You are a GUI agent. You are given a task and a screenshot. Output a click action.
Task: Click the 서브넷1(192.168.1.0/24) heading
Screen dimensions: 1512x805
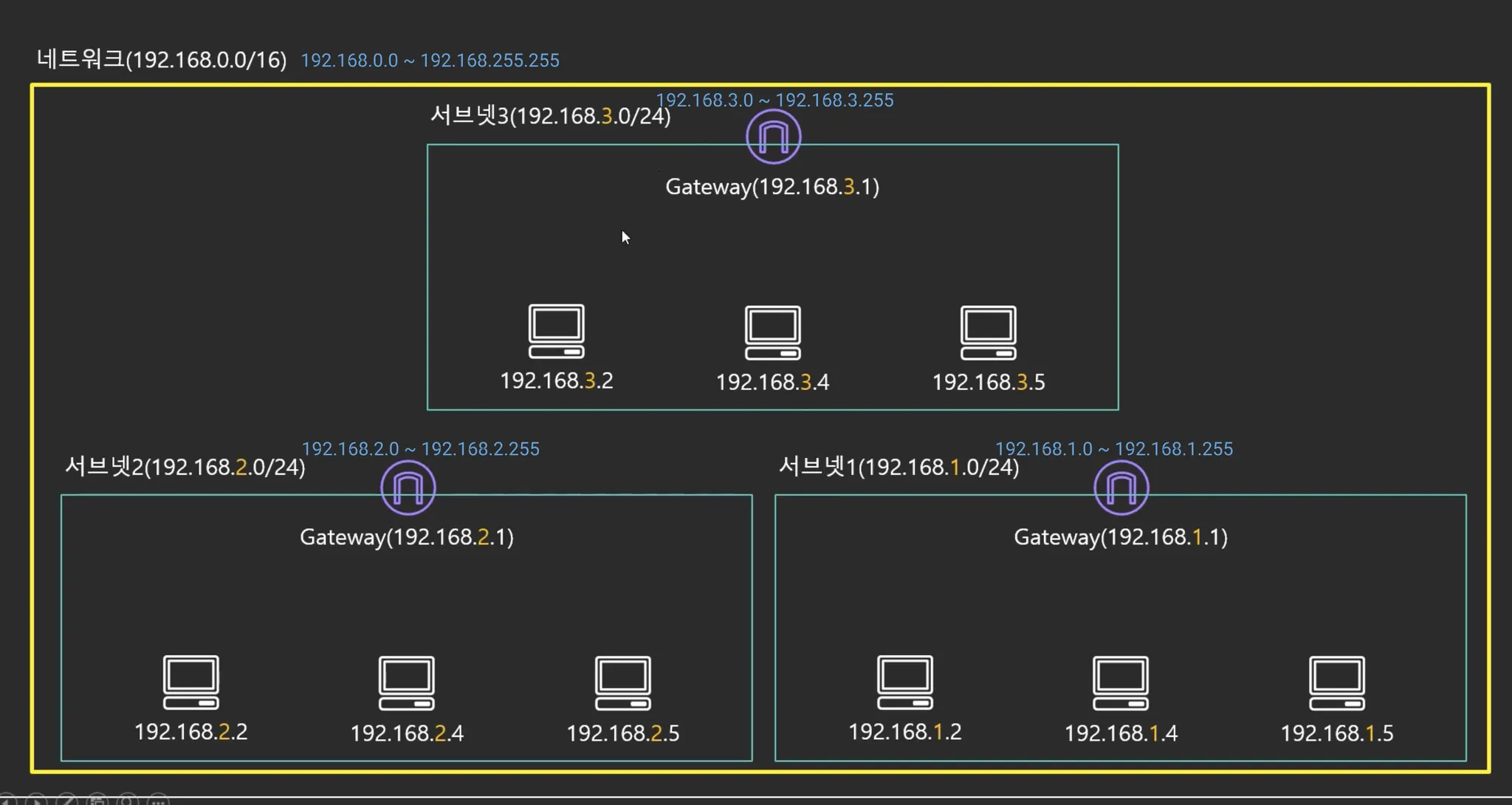898,467
